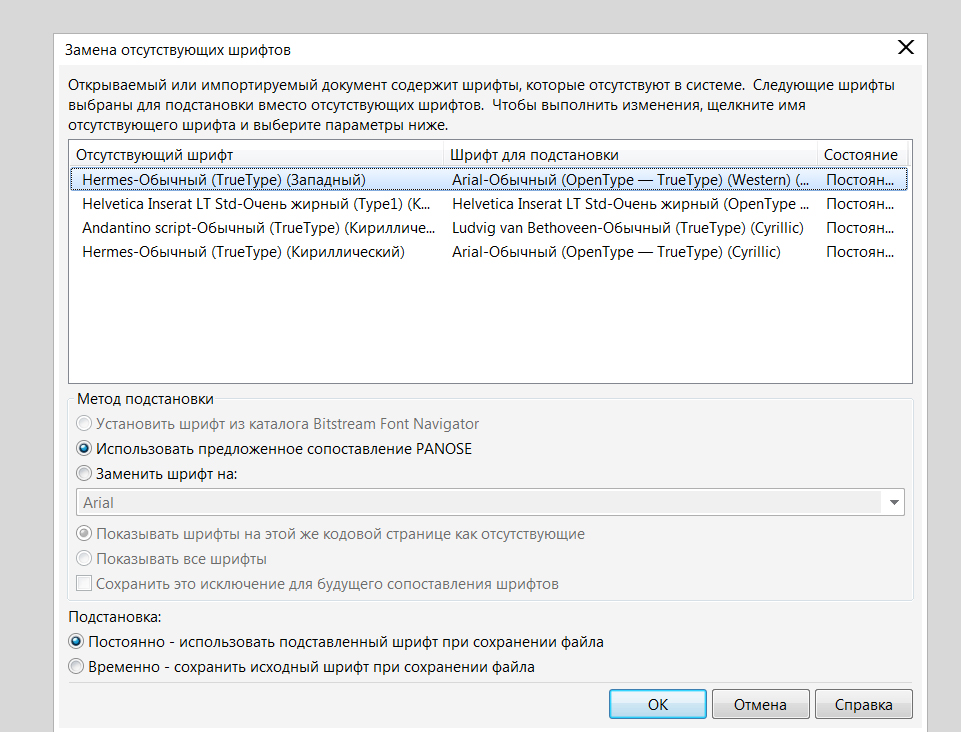
Task: Select Bitstream Font Navigator install option
Action: (84, 424)
